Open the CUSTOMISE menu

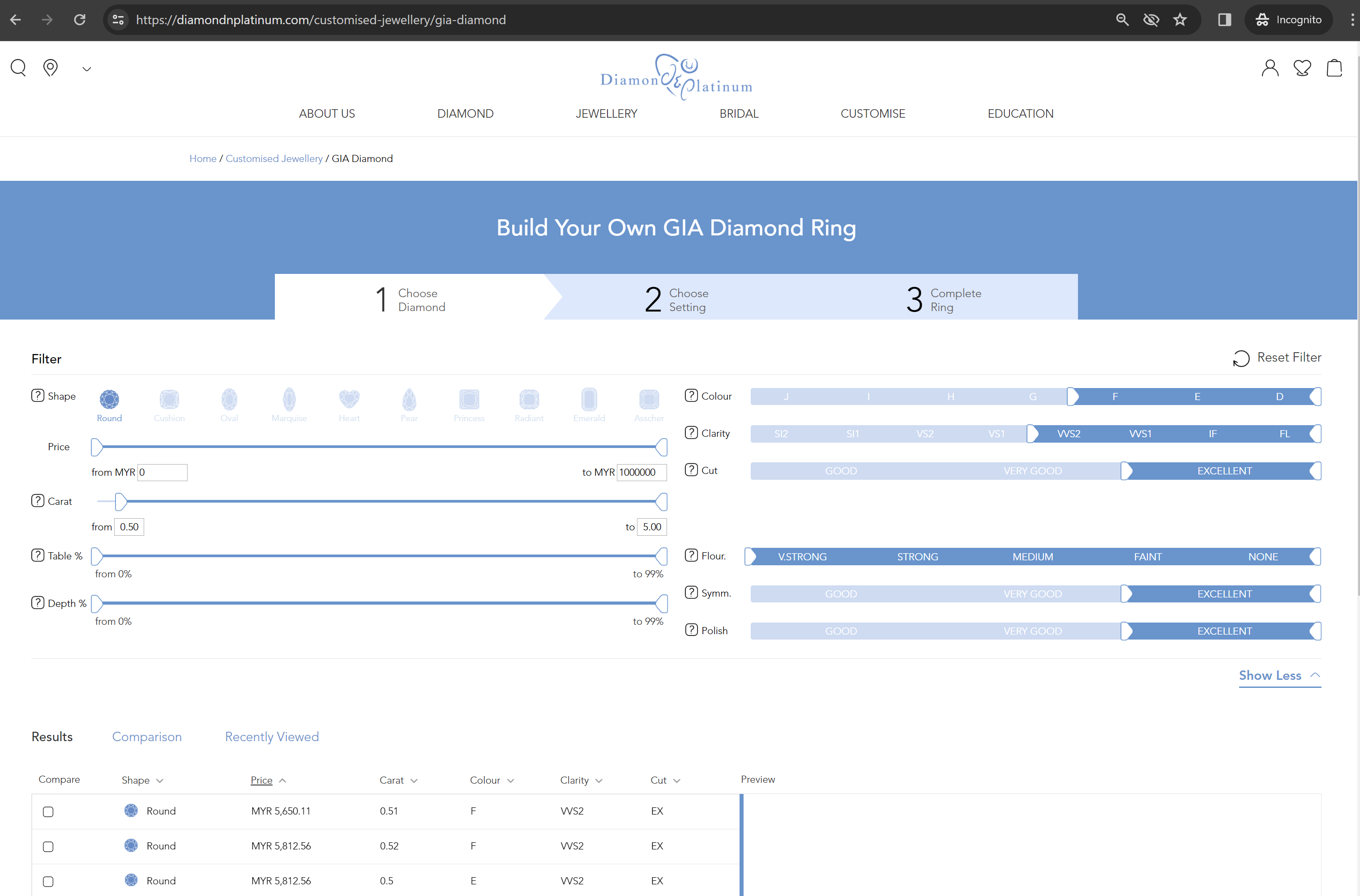pos(872,114)
